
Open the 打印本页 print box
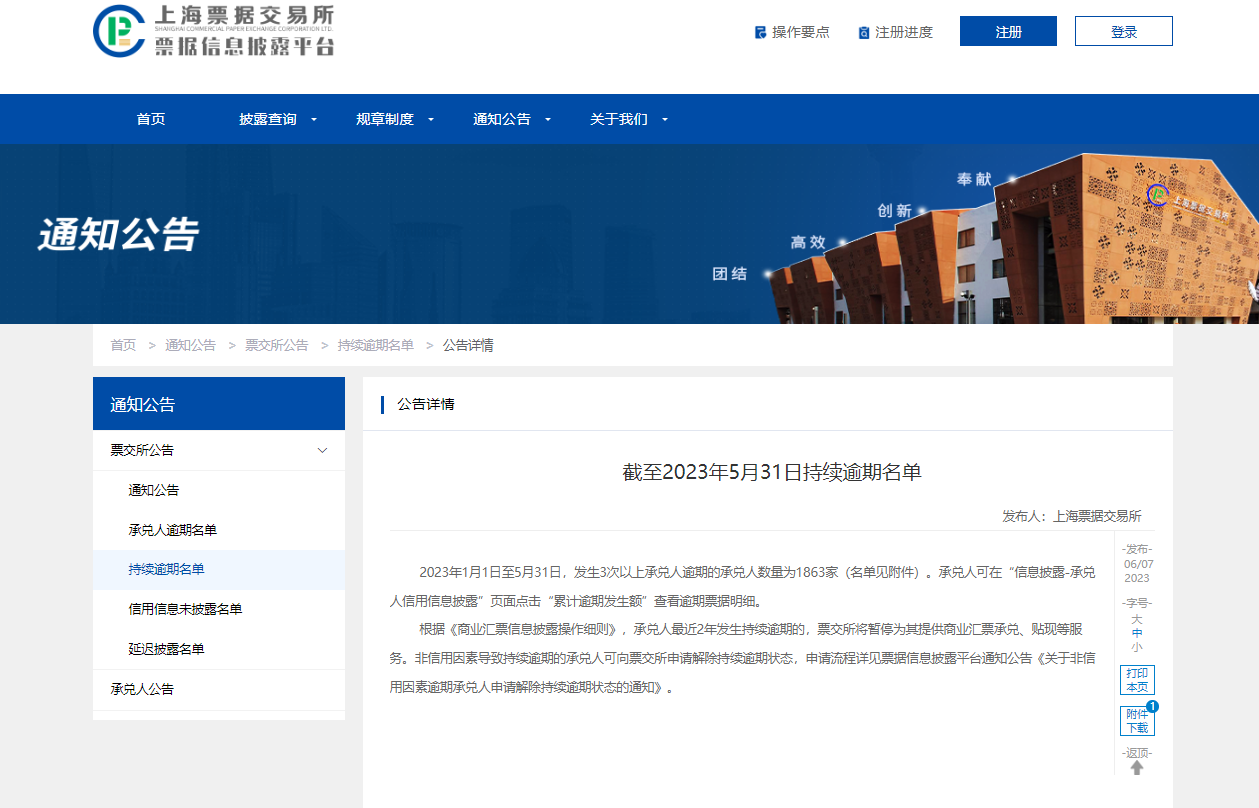(1137, 680)
